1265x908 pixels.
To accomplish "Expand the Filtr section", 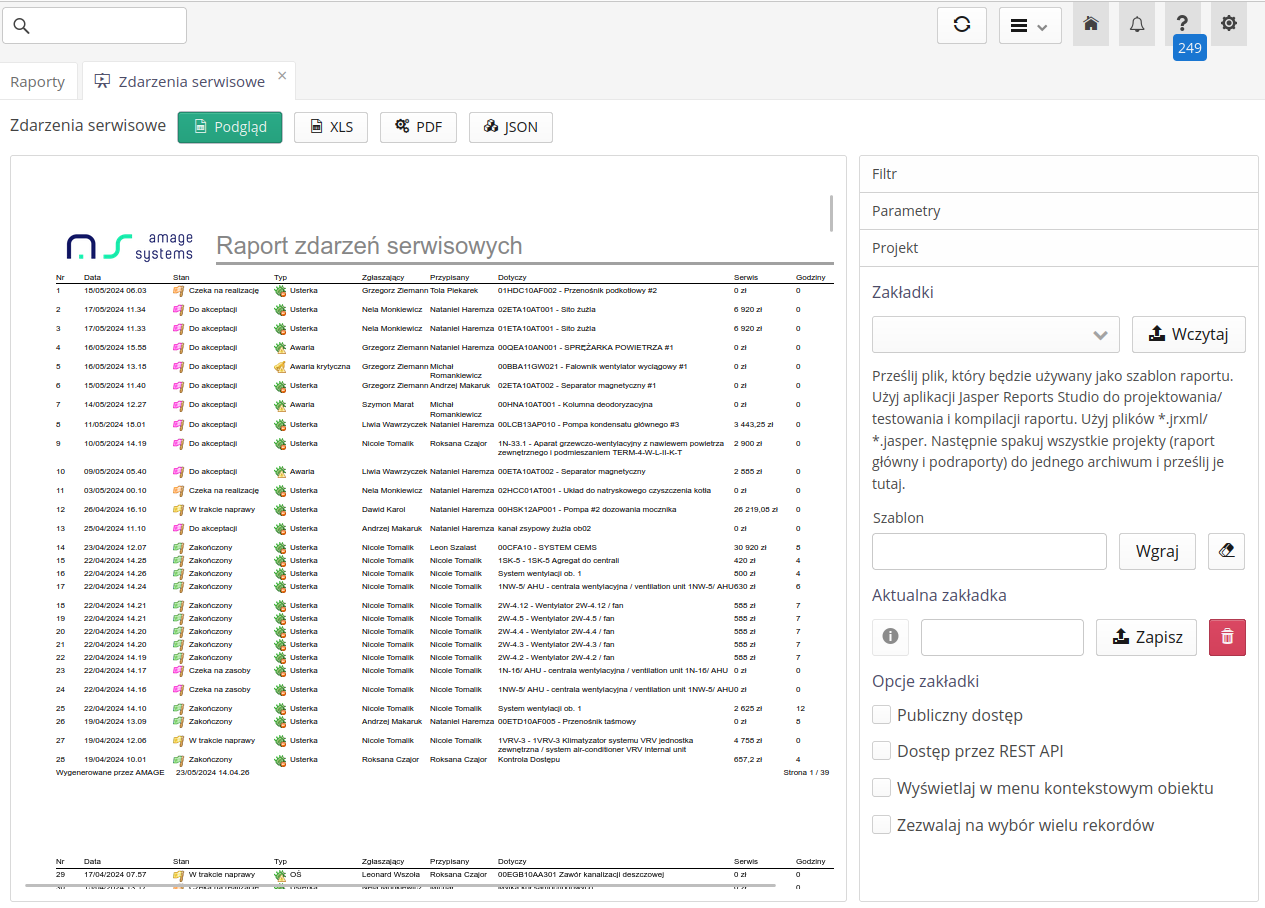I will pyautogui.click(x=1058, y=174).
